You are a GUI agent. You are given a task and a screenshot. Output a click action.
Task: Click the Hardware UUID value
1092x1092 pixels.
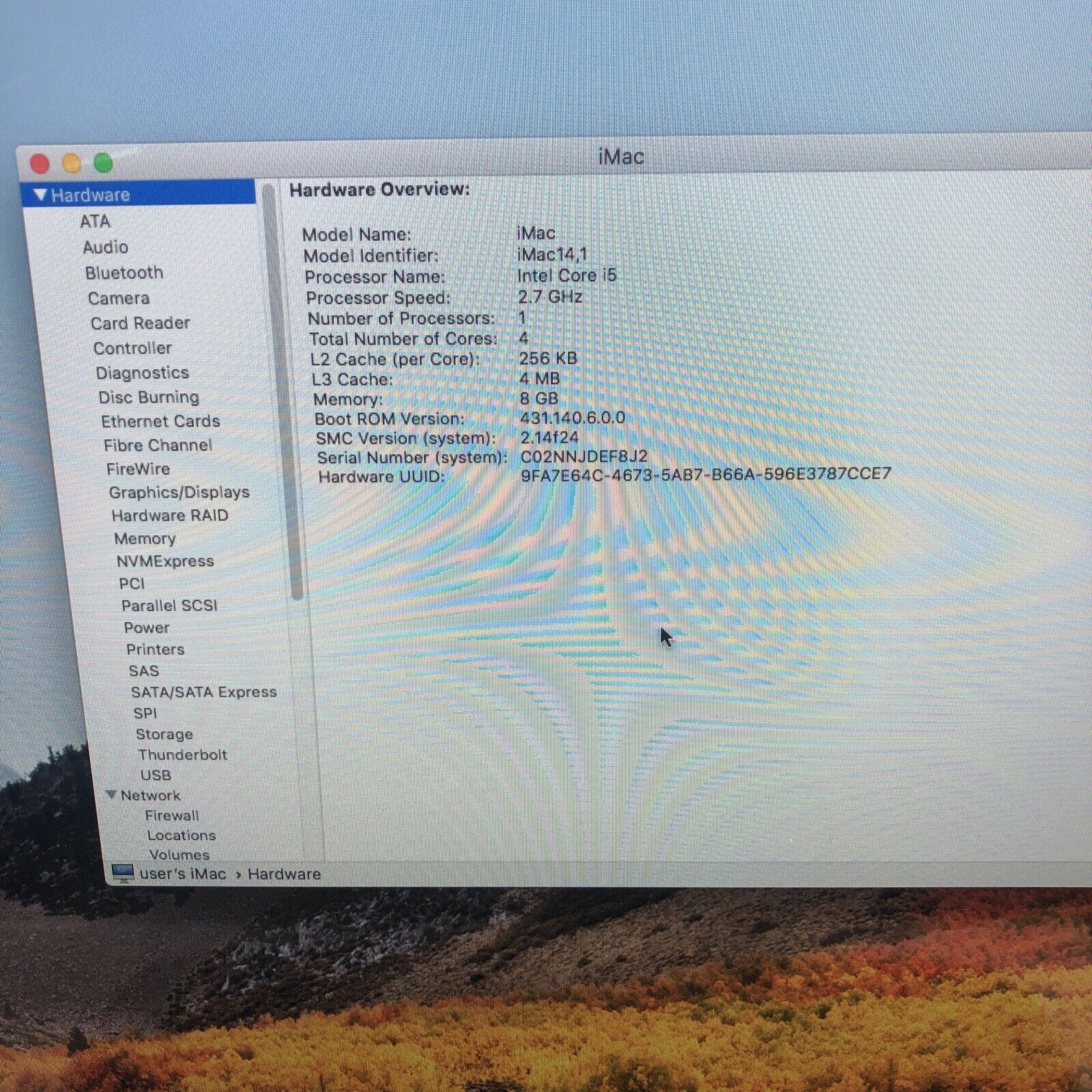click(x=706, y=474)
